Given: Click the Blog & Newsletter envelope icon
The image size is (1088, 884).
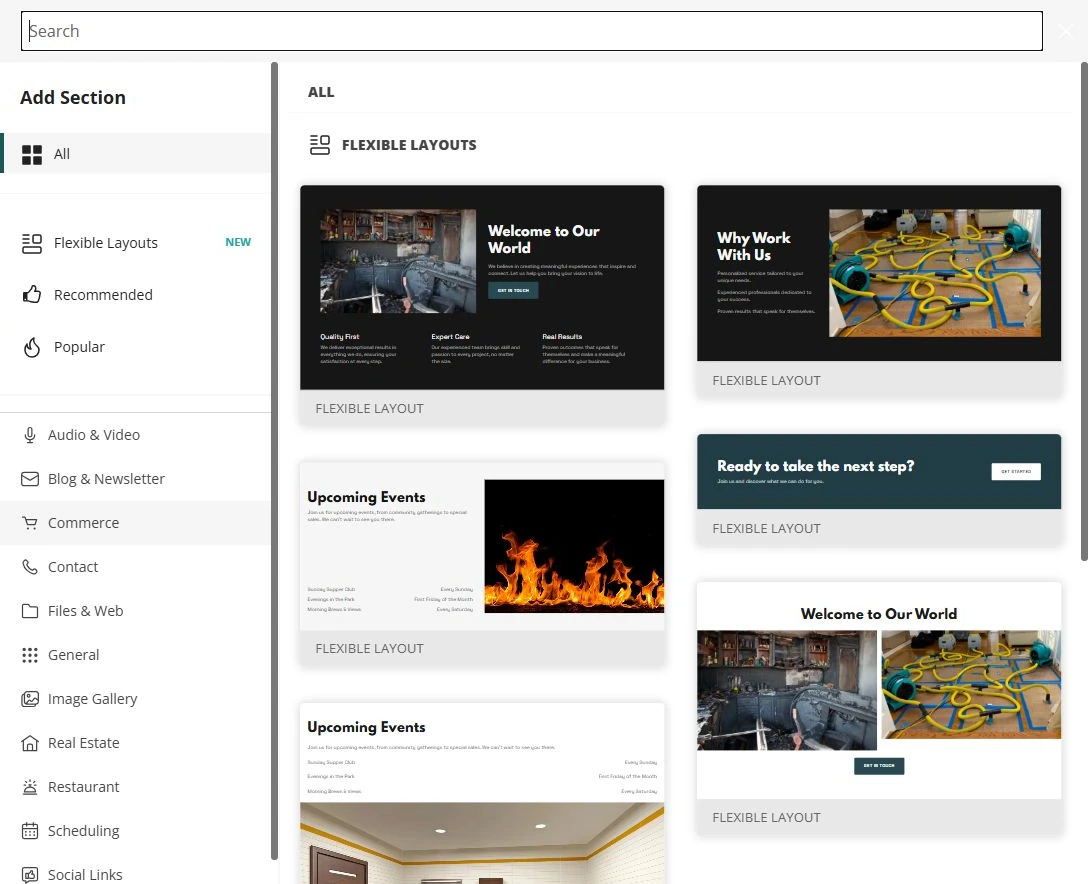Looking at the screenshot, I should click(x=30, y=479).
